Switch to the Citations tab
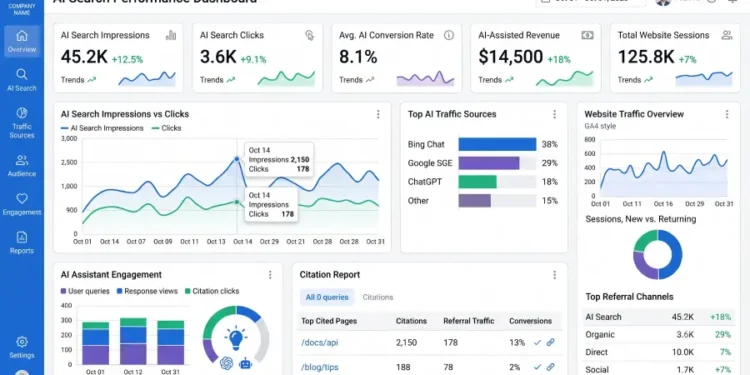Viewport: 750px width, 375px height. tap(378, 298)
